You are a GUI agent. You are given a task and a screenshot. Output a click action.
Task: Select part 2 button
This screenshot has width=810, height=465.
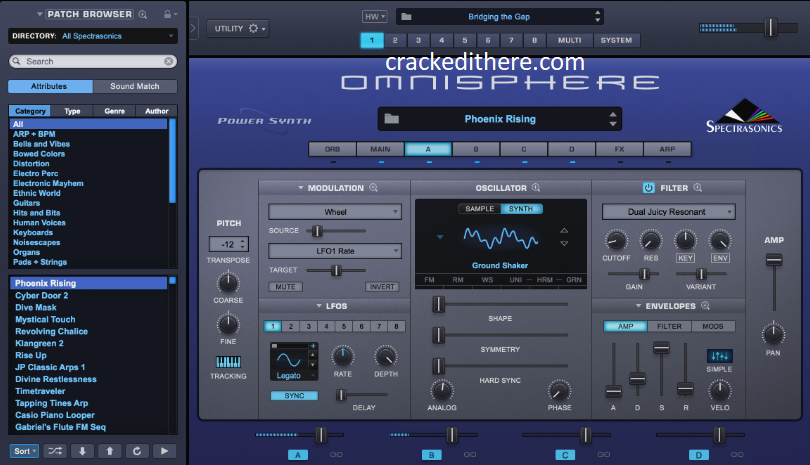[x=395, y=40]
